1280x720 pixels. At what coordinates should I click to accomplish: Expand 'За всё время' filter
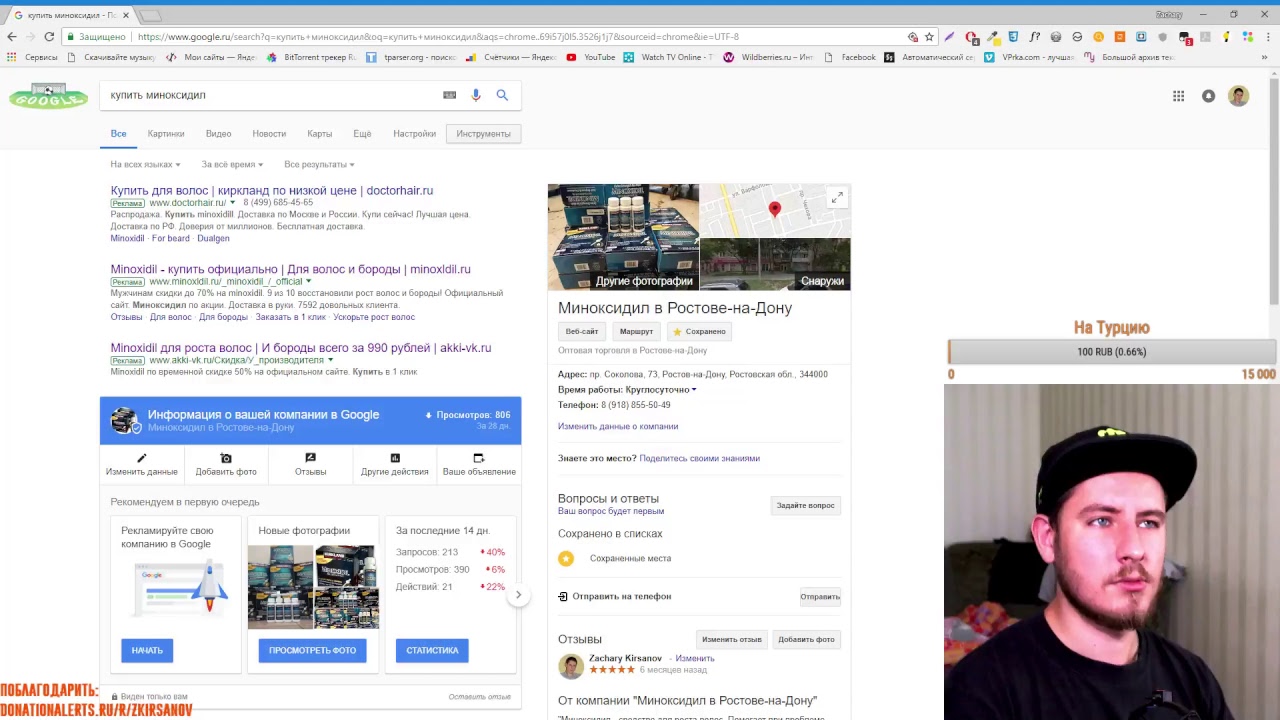click(232, 164)
